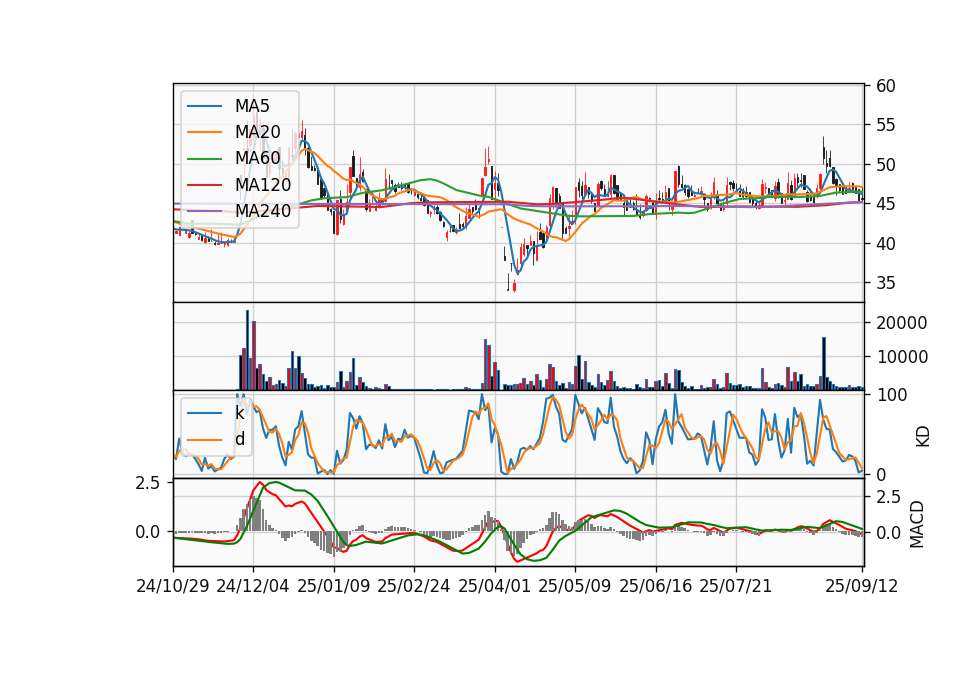The height and width of the screenshot is (690, 960).
Task: Click the MA120 legend label
Action: coord(263,184)
